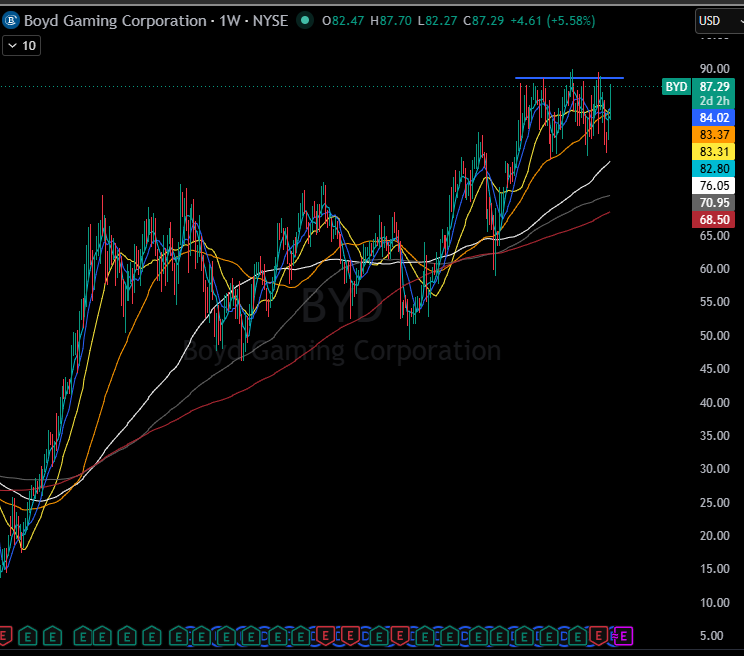This screenshot has height=656, width=744.
Task: Click the white 76.05 indicator value label
Action: pyautogui.click(x=714, y=186)
